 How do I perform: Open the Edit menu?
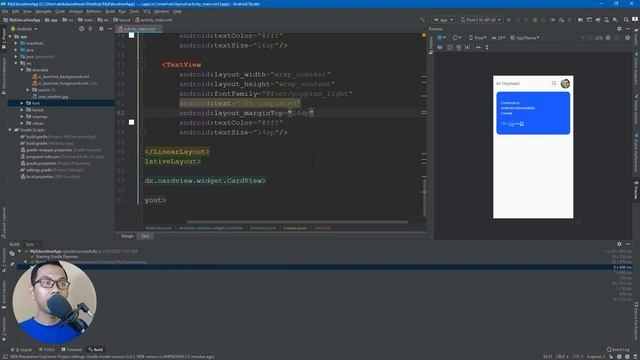tap(16, 11)
